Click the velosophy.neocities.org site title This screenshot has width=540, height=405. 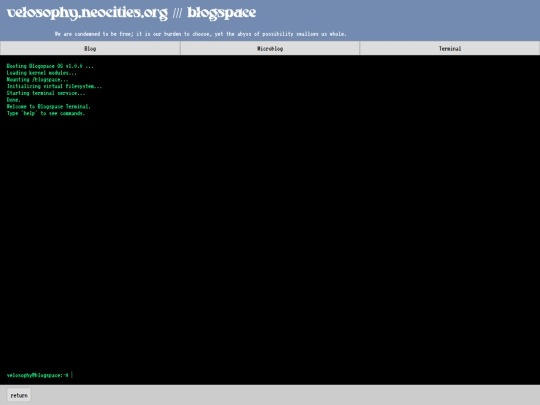[x=87, y=13]
